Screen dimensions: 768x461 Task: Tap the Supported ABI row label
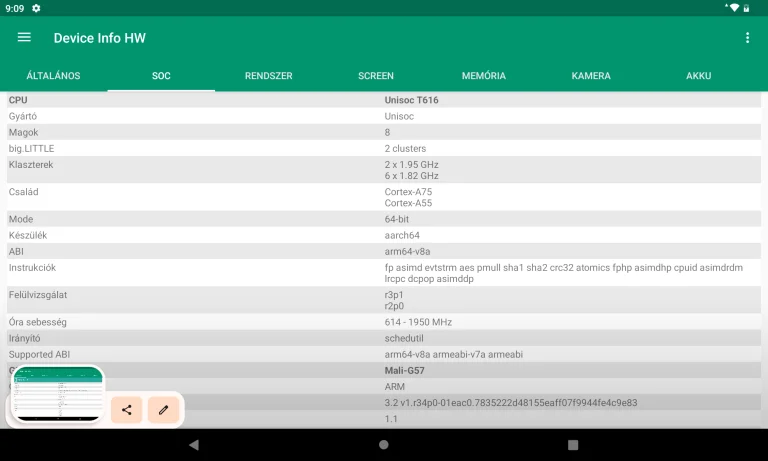(39, 354)
